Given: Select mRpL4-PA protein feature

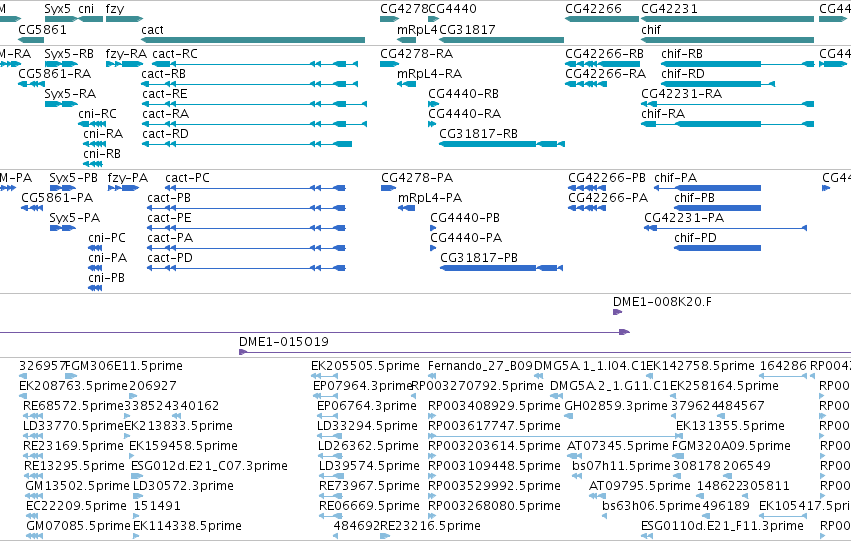Looking at the screenshot, I should click(x=407, y=208).
